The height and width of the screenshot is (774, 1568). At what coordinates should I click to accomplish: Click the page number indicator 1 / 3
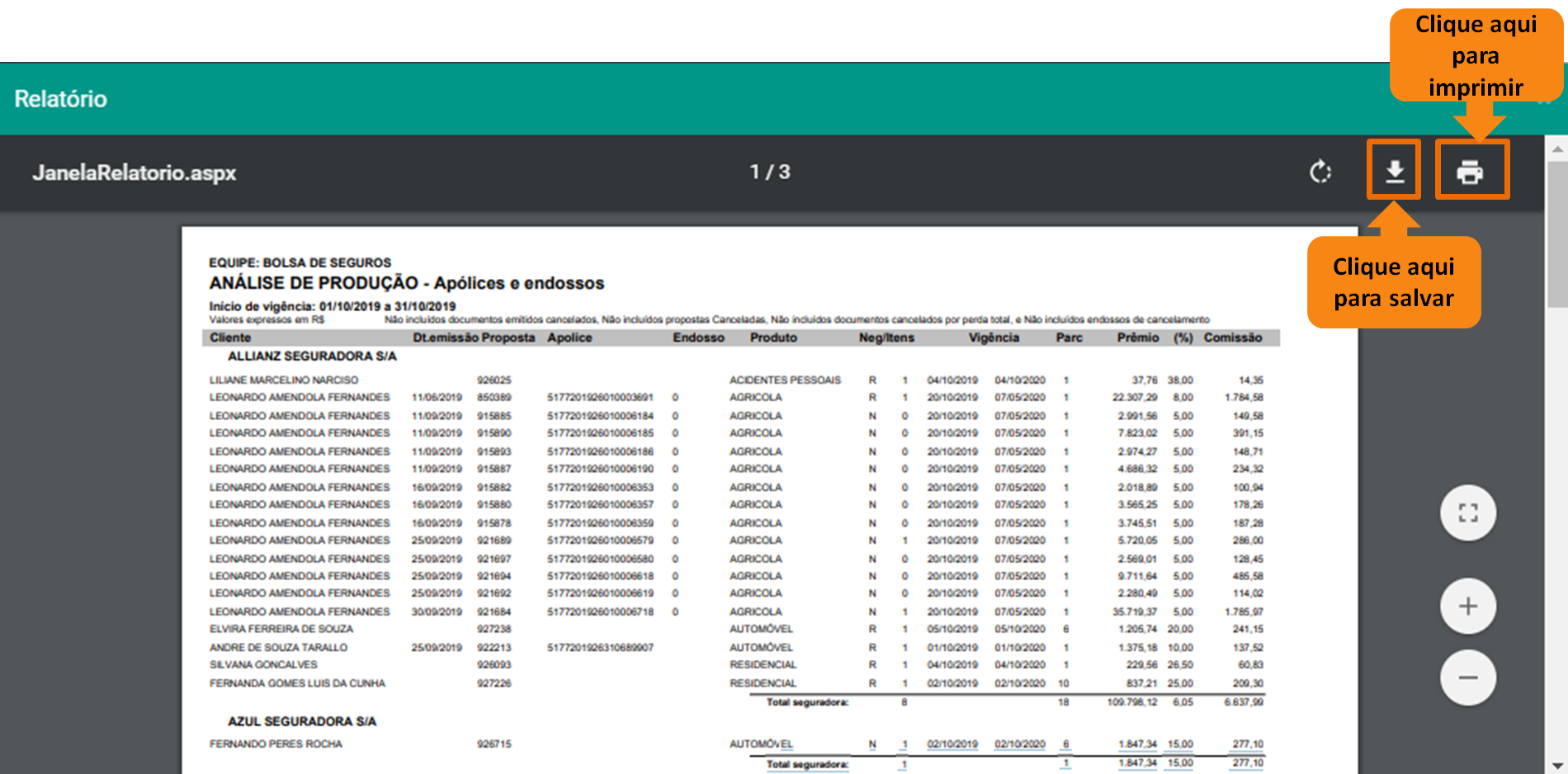coord(770,172)
